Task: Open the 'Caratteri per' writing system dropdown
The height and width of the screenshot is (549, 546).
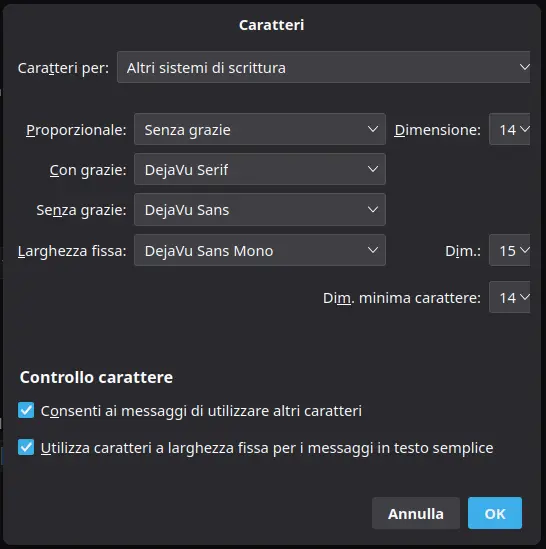Action: (x=324, y=67)
